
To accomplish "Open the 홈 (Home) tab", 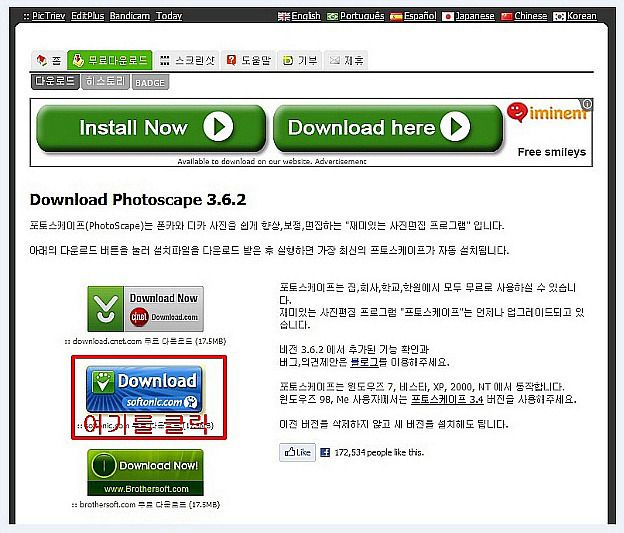I will [49, 60].
